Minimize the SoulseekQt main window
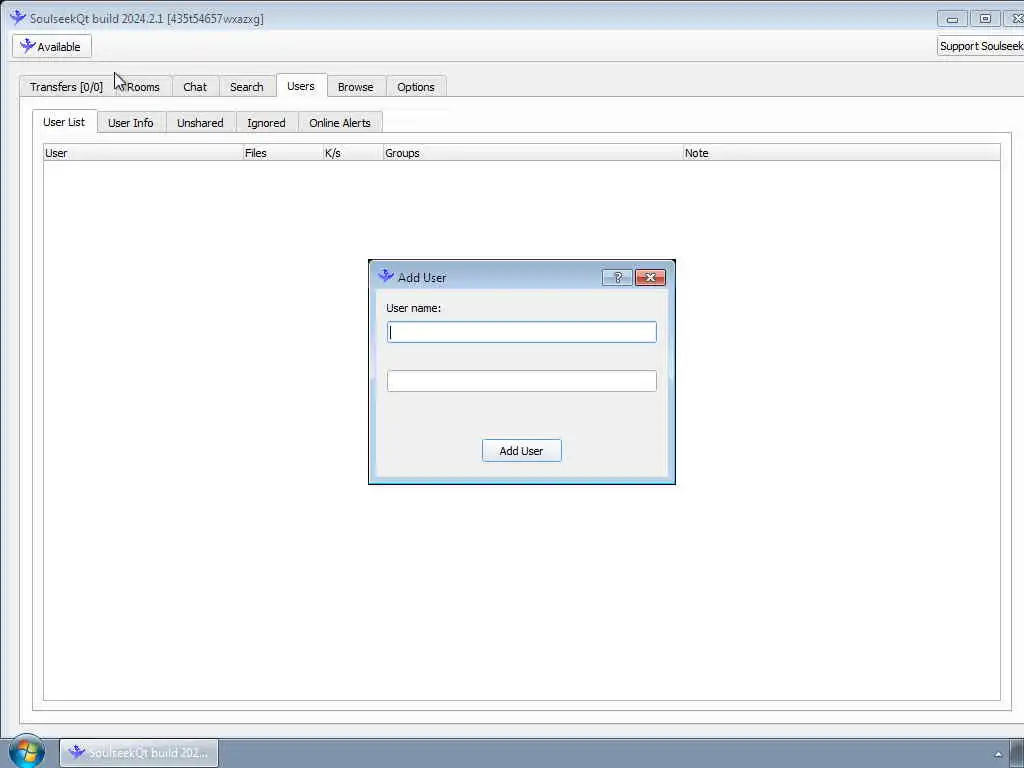Image resolution: width=1024 pixels, height=768 pixels. tap(952, 19)
